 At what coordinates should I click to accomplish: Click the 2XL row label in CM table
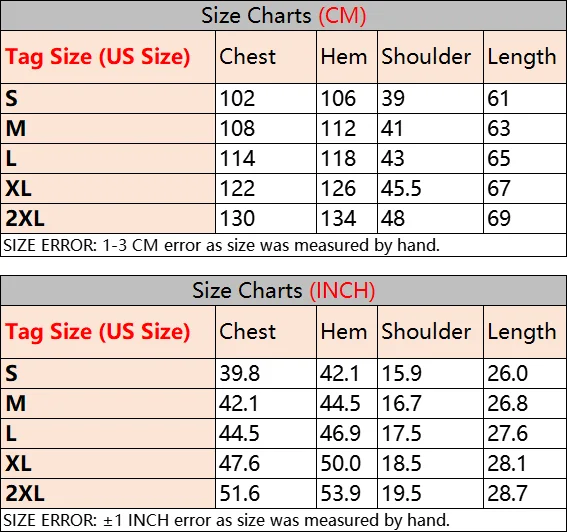(25, 218)
